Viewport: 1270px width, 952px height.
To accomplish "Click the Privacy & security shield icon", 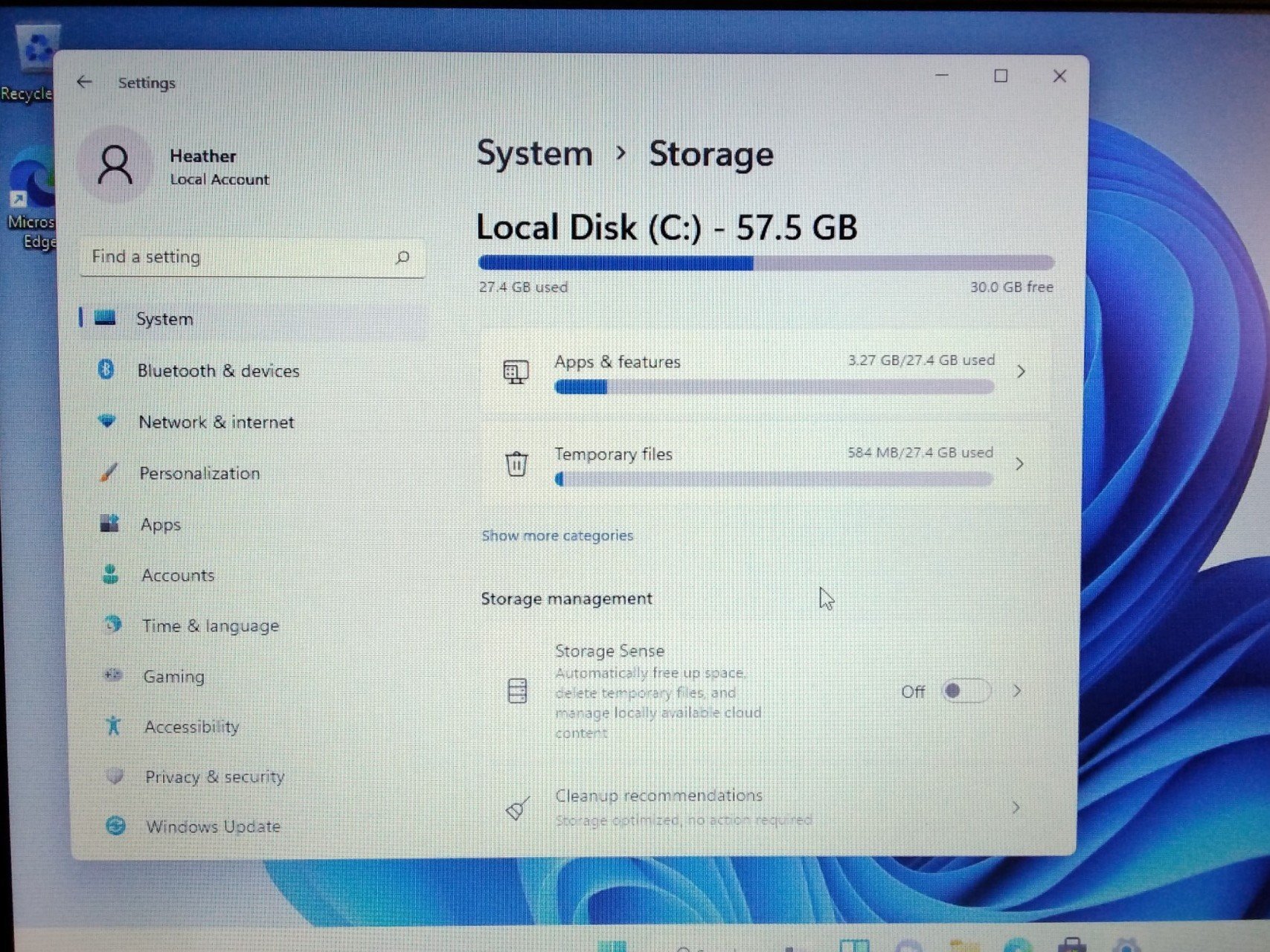I will tap(115, 776).
